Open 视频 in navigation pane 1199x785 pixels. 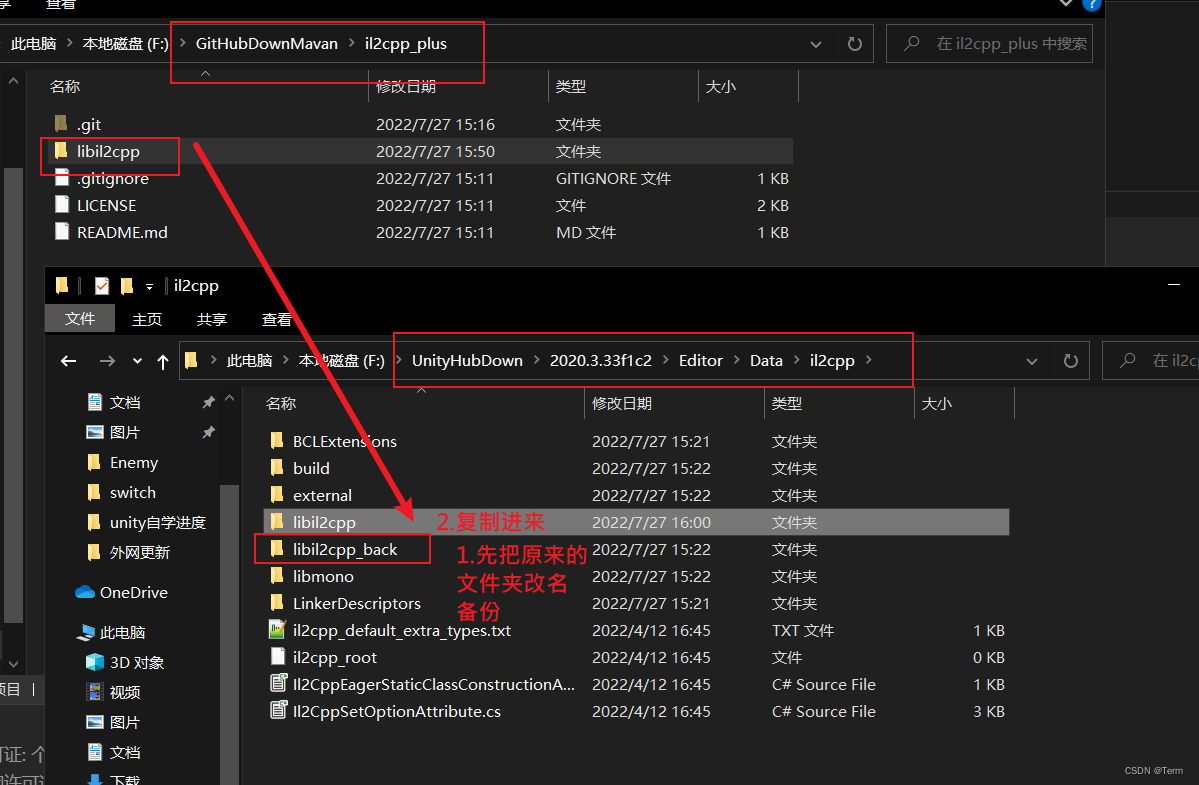[125, 693]
